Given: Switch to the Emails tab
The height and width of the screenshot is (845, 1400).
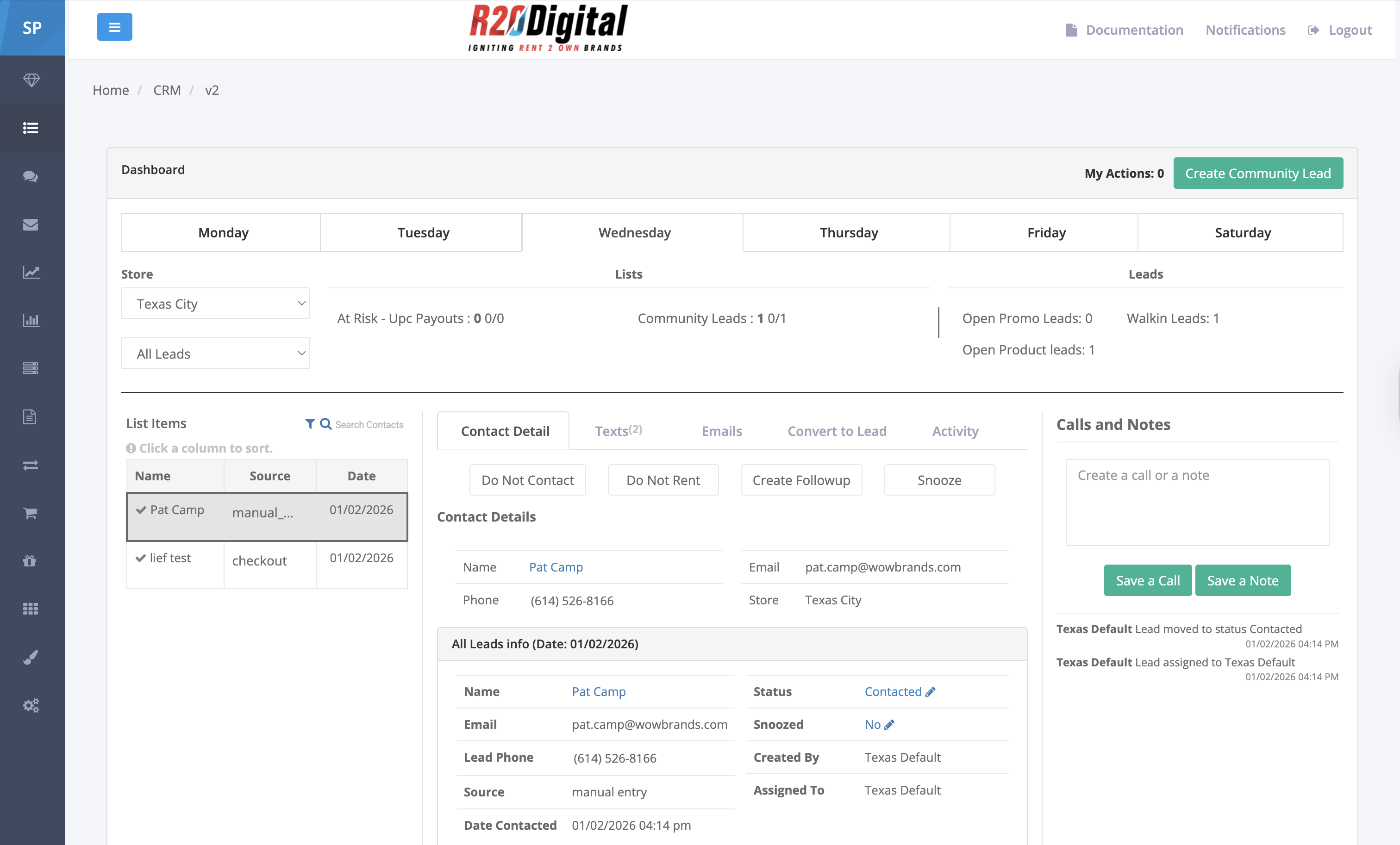Looking at the screenshot, I should pos(722,431).
